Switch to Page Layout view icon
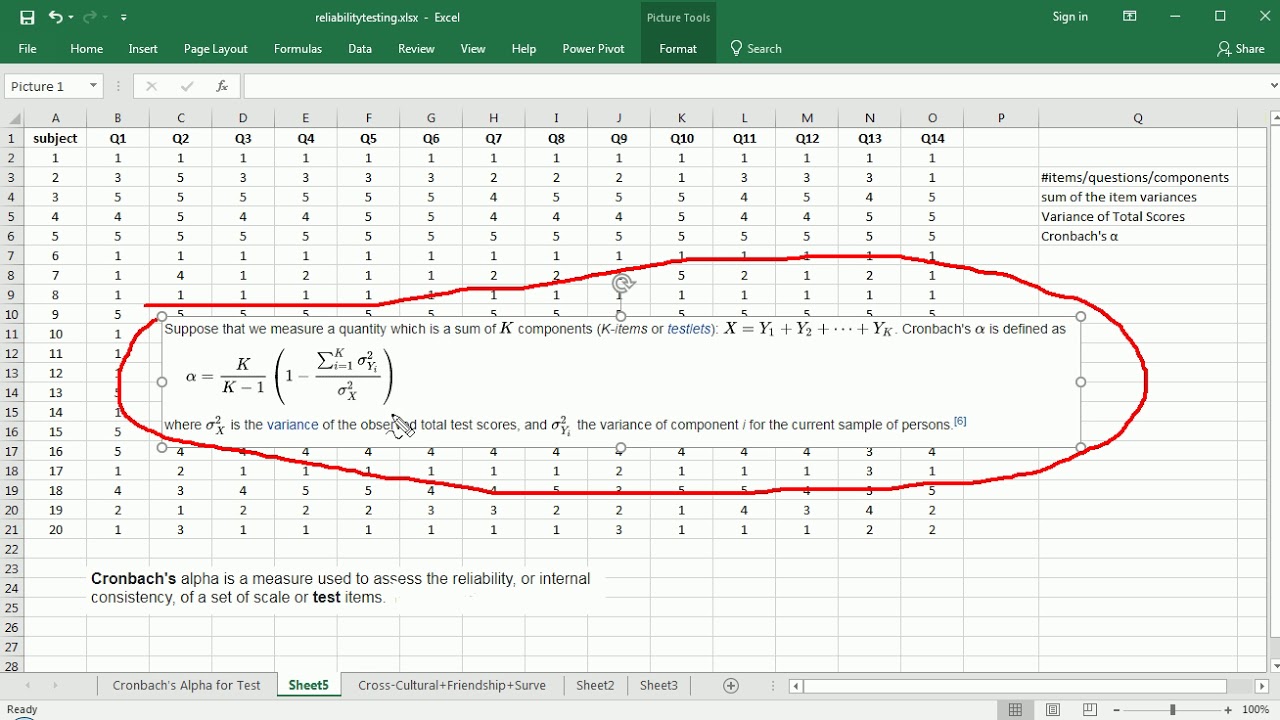This screenshot has height=720, width=1280. pyautogui.click(x=1053, y=710)
